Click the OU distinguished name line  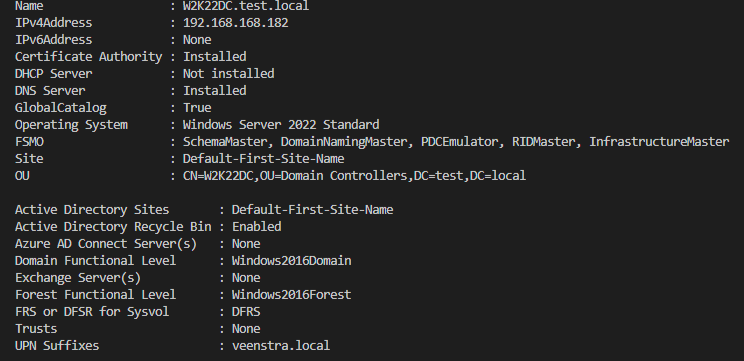point(354,176)
